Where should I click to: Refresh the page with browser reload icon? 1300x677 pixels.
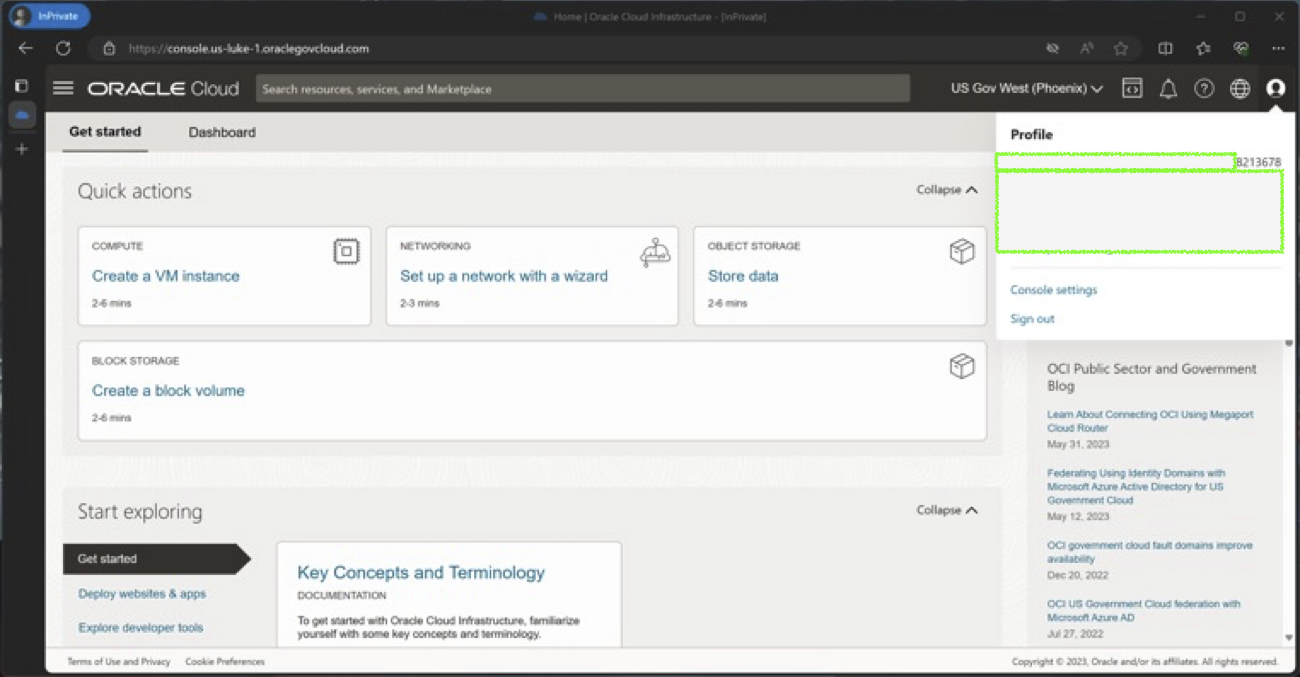(63, 48)
